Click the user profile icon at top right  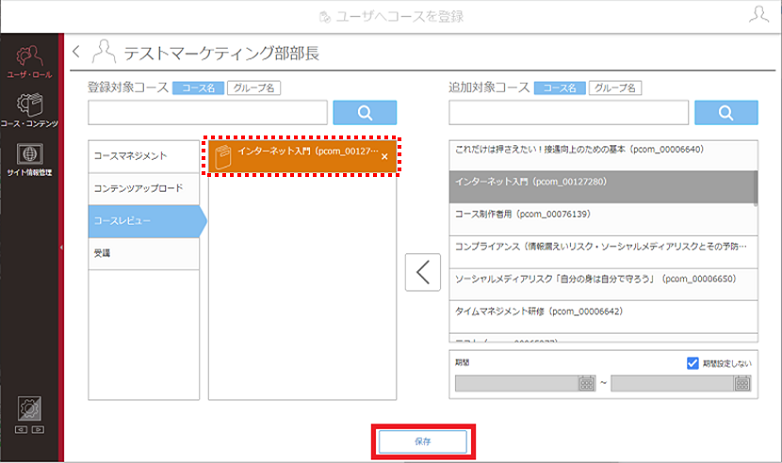click(759, 14)
